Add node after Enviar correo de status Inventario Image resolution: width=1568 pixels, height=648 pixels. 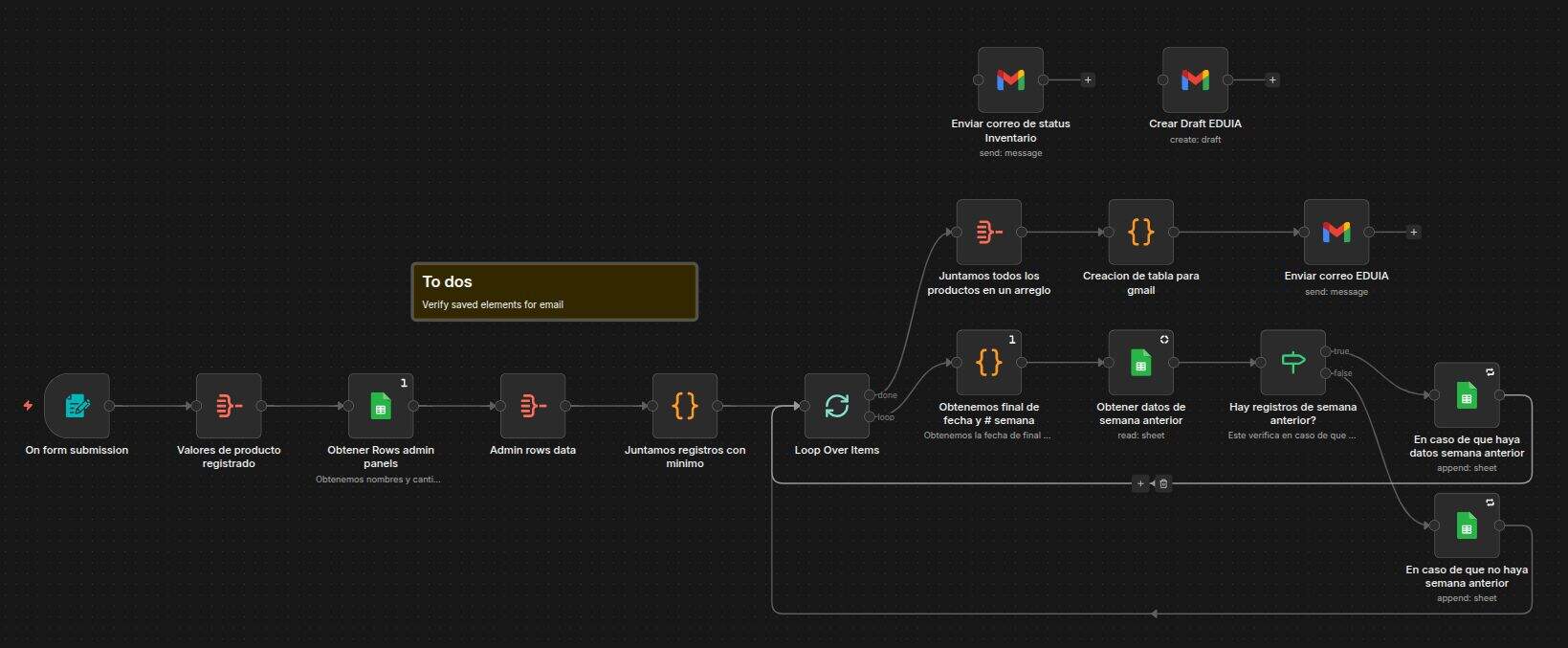[x=1088, y=80]
